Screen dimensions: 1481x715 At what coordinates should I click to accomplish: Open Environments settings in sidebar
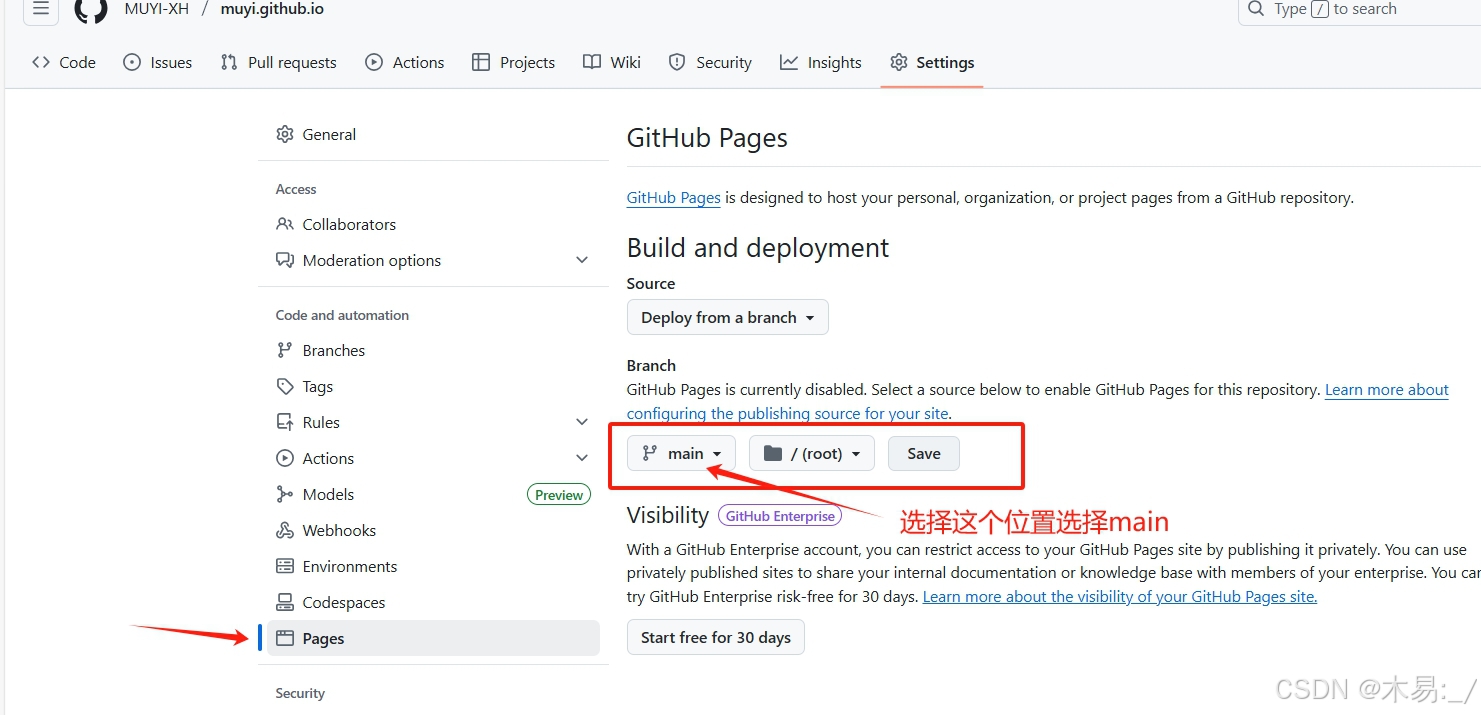point(433,566)
